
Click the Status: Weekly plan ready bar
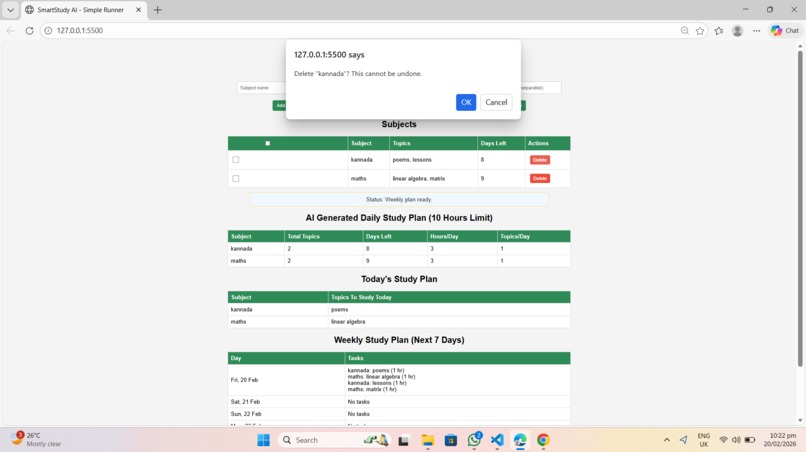(x=399, y=200)
